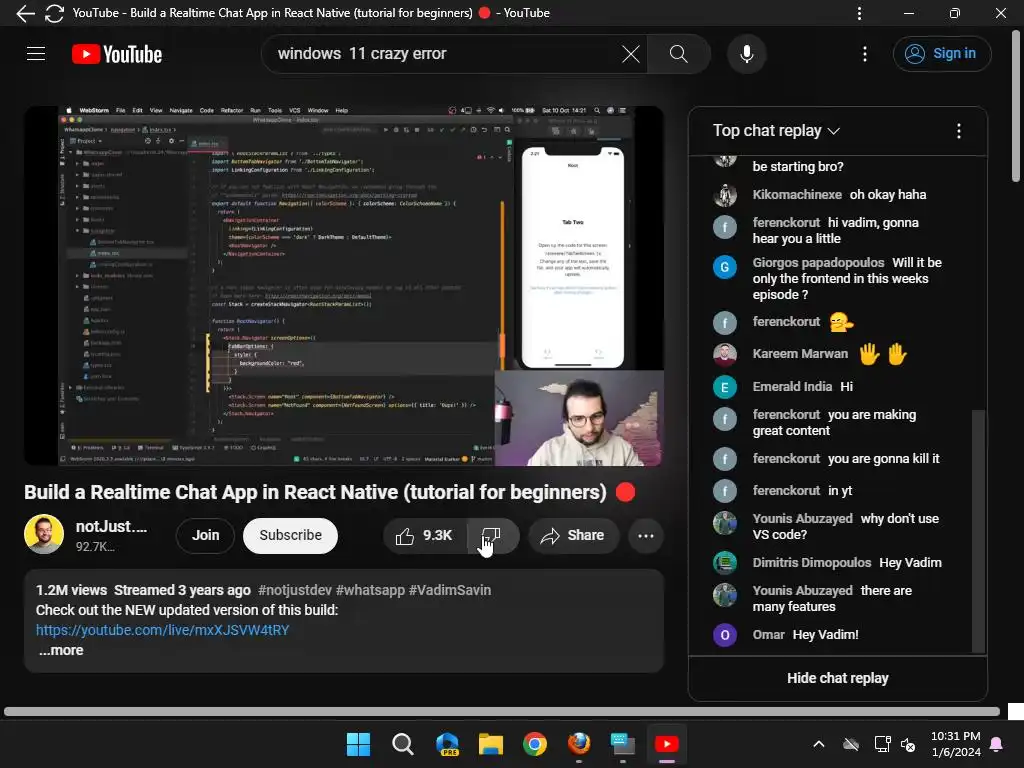
Task: Open File Explorer from taskbar
Action: (490, 744)
